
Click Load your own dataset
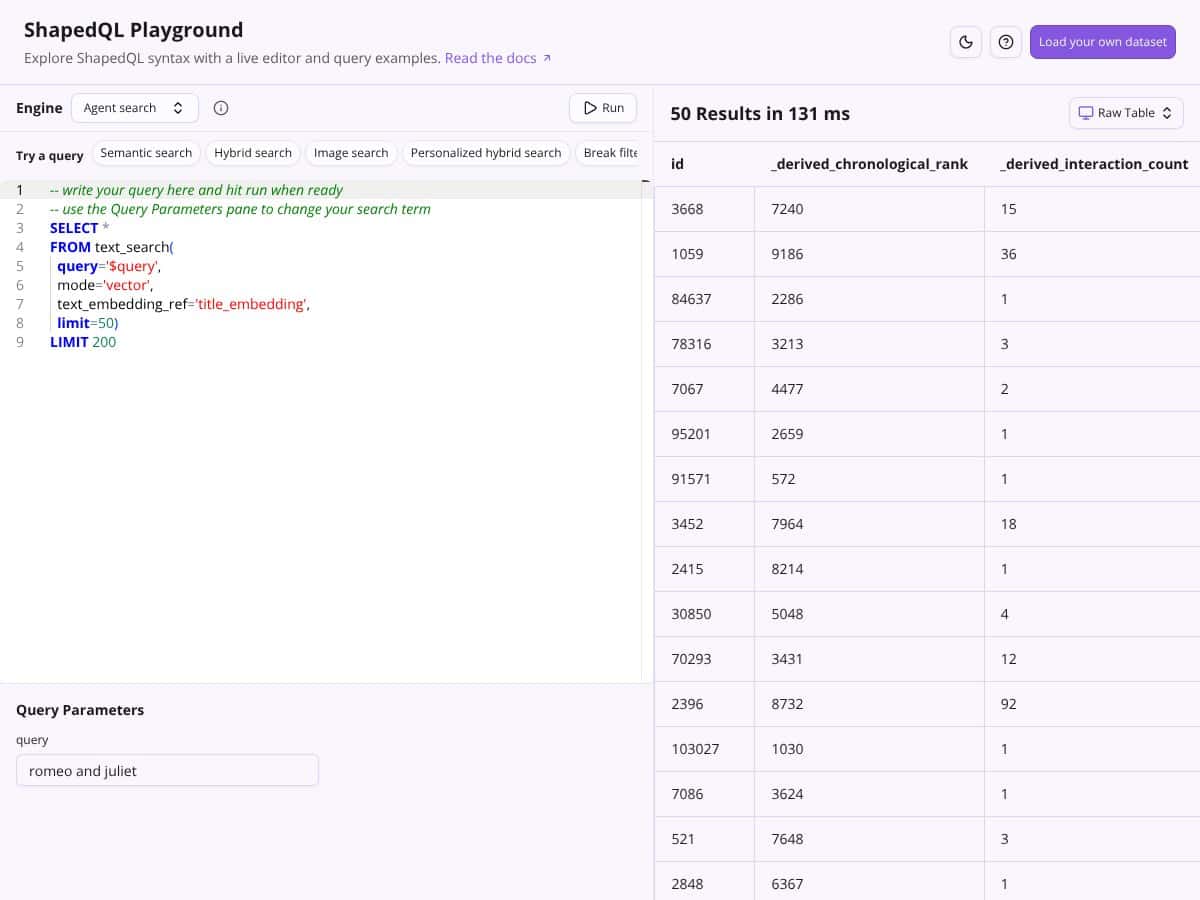1102,42
